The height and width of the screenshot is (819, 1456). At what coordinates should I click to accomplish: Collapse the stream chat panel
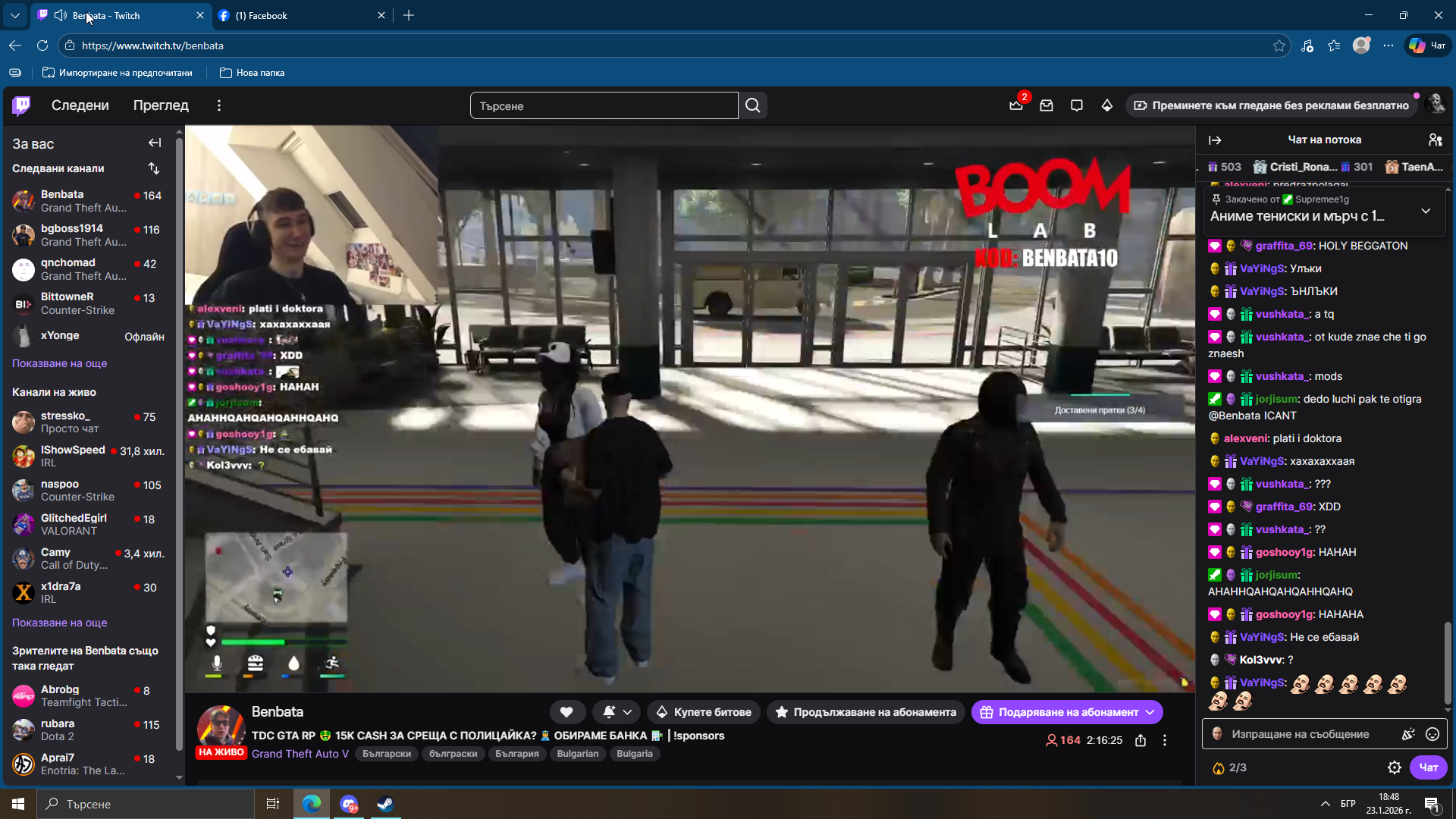point(1215,140)
